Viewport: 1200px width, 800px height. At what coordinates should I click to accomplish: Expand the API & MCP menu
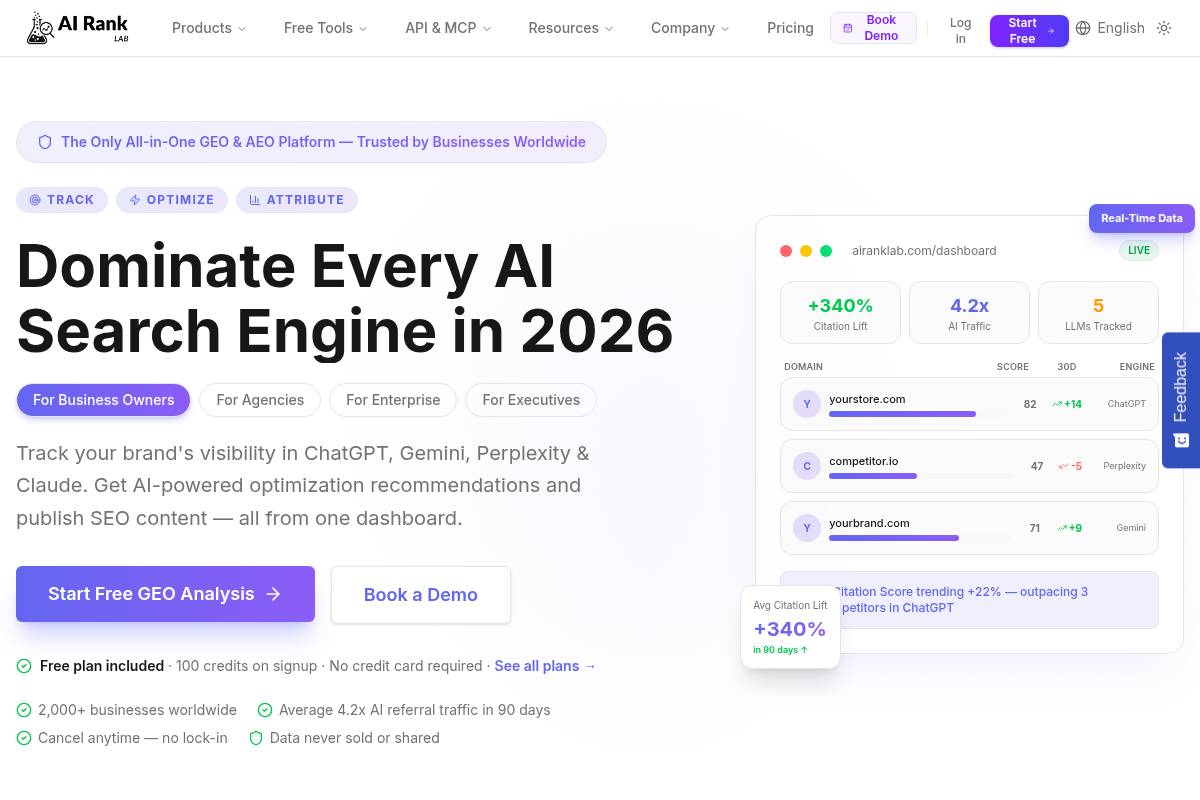click(x=448, y=28)
